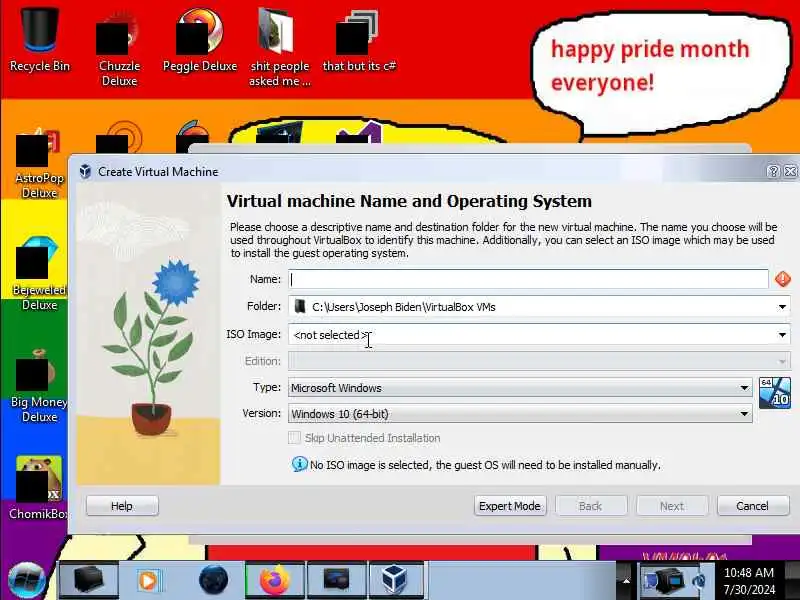Click the red name error warning icon
Screen dimensions: 800x600
point(783,279)
